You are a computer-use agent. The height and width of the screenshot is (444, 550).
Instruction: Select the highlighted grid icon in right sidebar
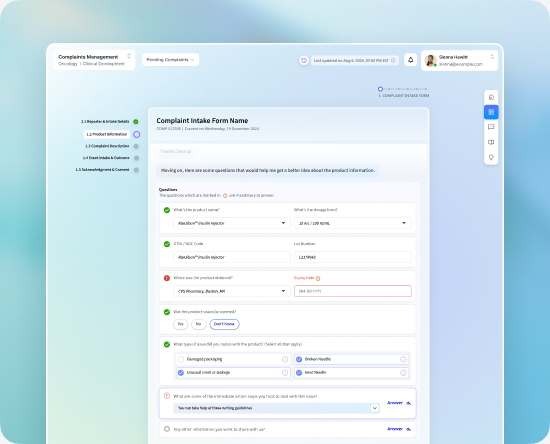click(491, 112)
